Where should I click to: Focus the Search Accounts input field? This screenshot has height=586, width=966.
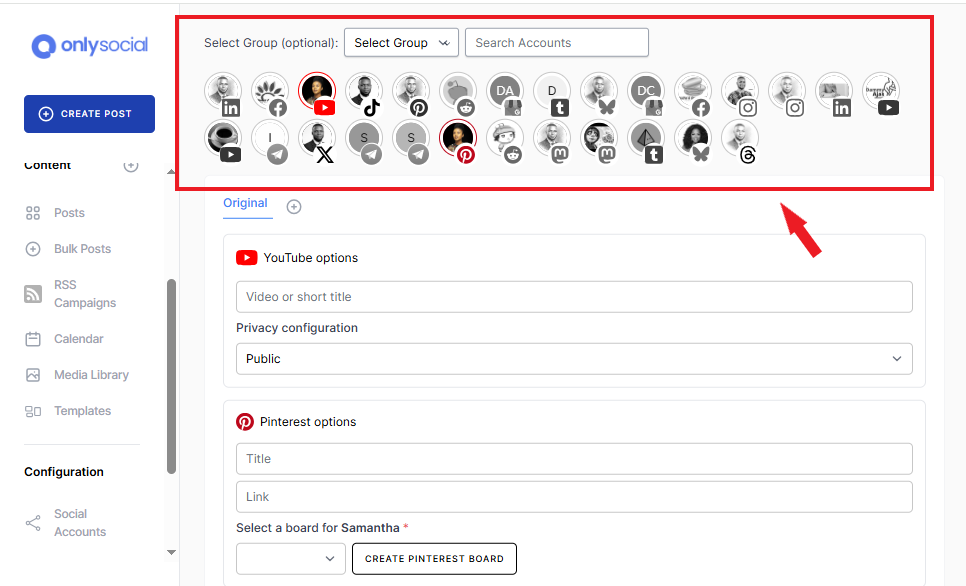[x=556, y=43]
